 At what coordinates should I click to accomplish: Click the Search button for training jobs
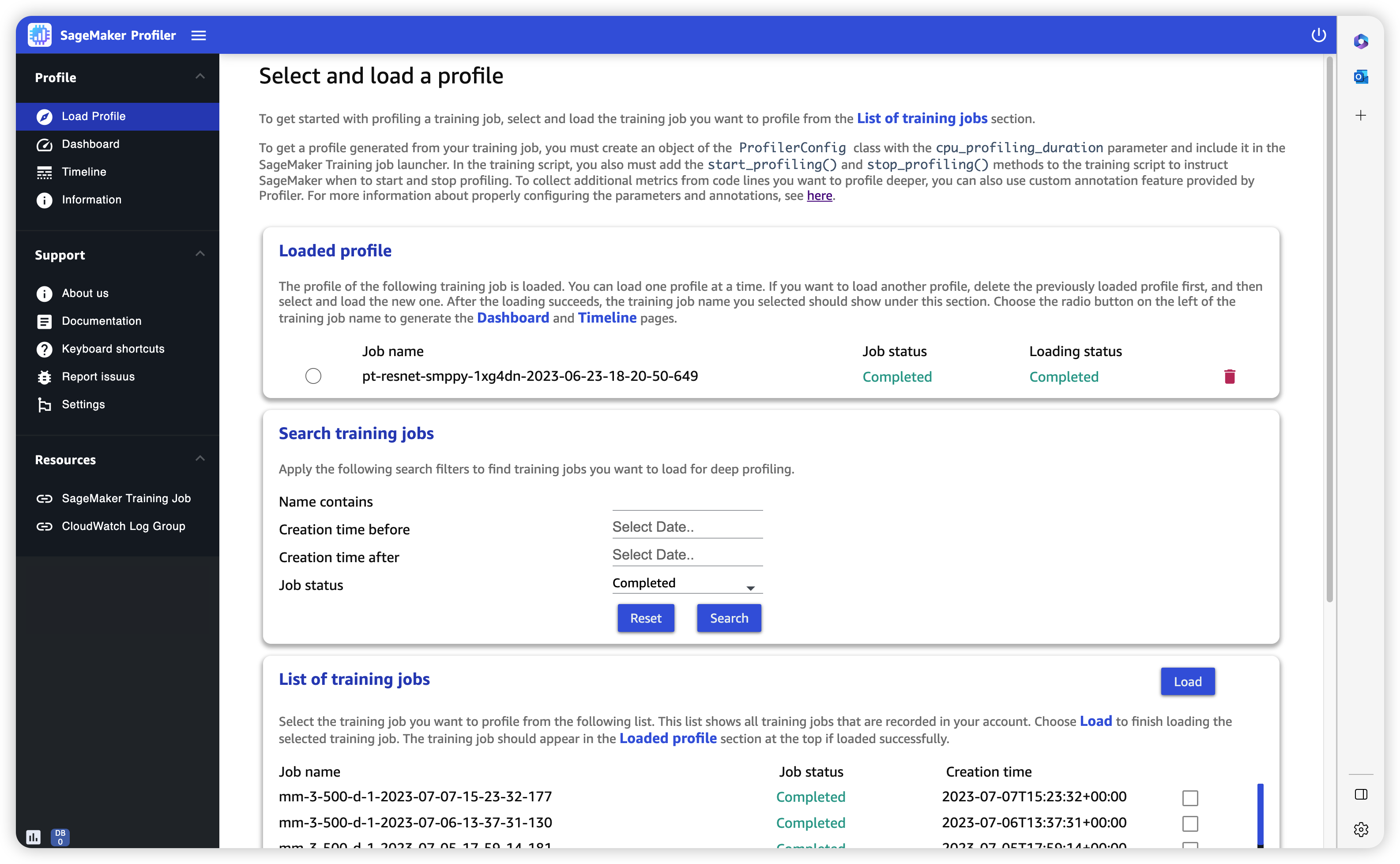coord(729,617)
